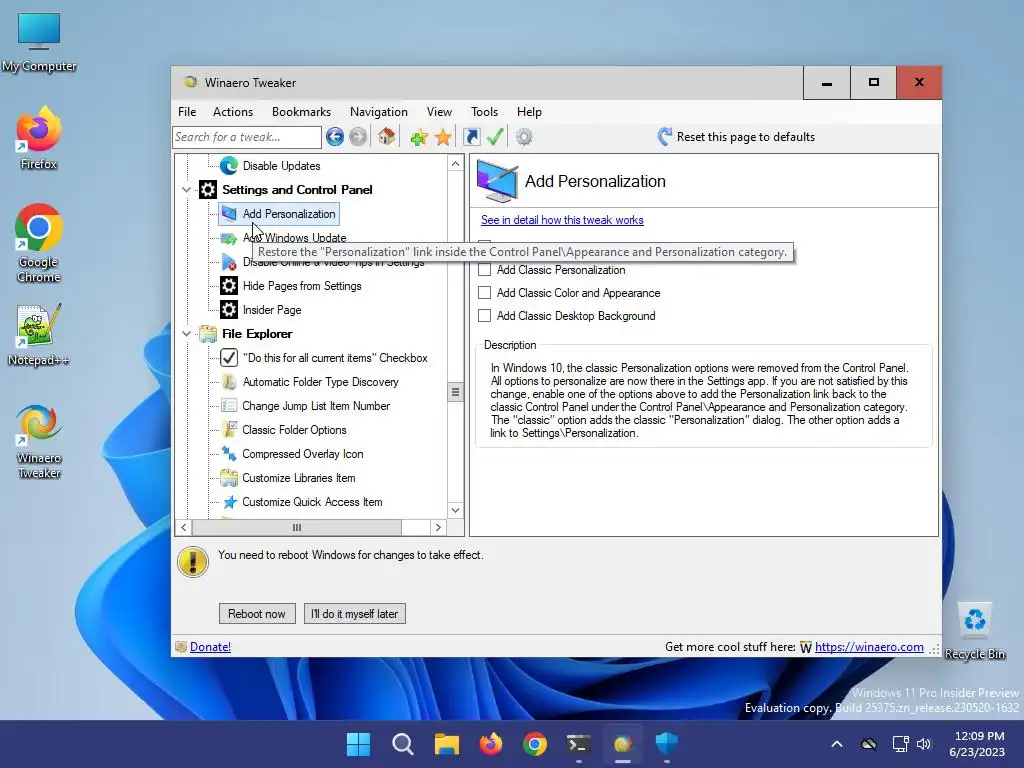Open bookmarks via orange star icon

pos(443,137)
